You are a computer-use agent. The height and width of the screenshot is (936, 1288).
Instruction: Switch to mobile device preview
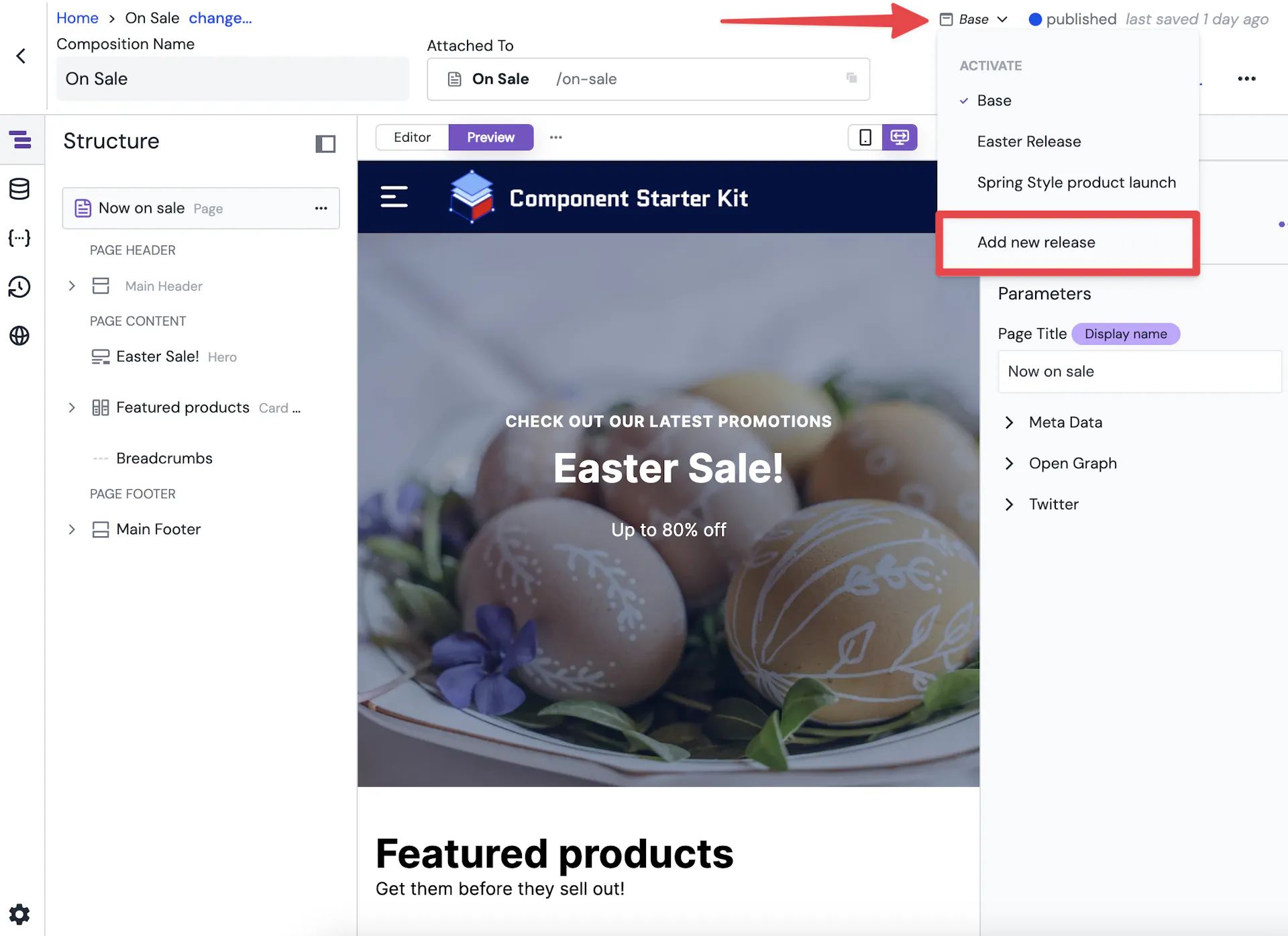click(865, 137)
